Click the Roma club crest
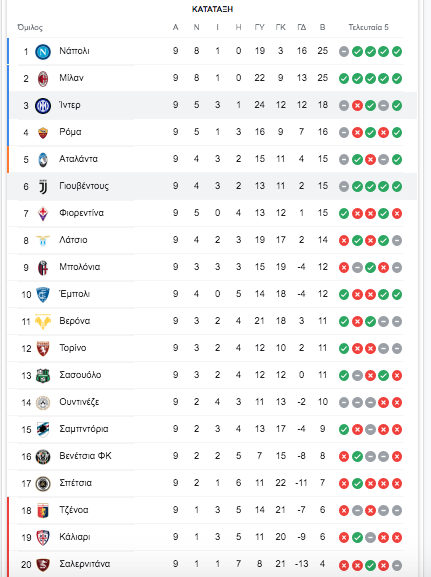Image resolution: width=431 pixels, height=577 pixels. 43,132
